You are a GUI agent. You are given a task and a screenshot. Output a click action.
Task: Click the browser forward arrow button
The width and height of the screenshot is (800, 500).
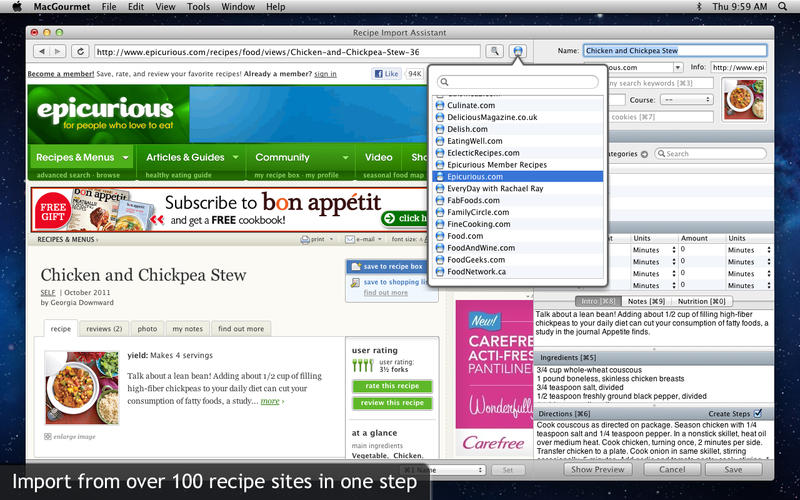pyautogui.click(x=58, y=51)
